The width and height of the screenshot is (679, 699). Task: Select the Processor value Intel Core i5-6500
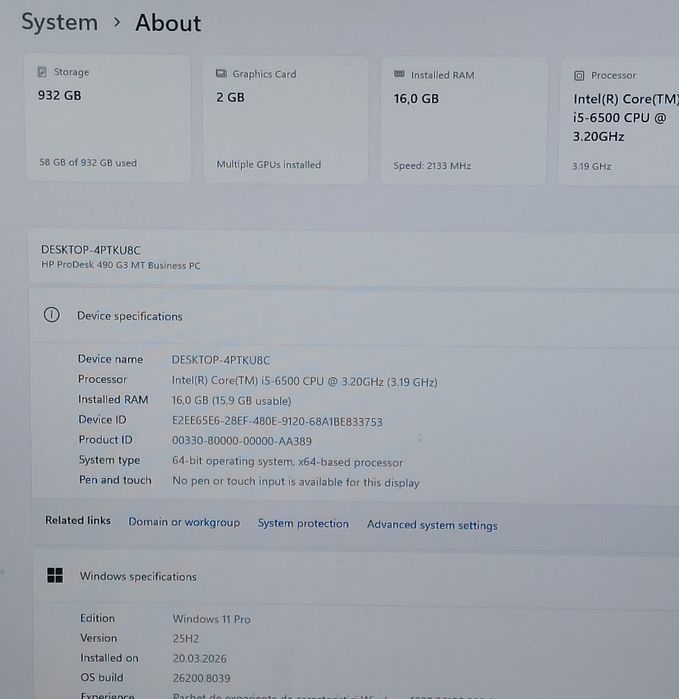[305, 381]
